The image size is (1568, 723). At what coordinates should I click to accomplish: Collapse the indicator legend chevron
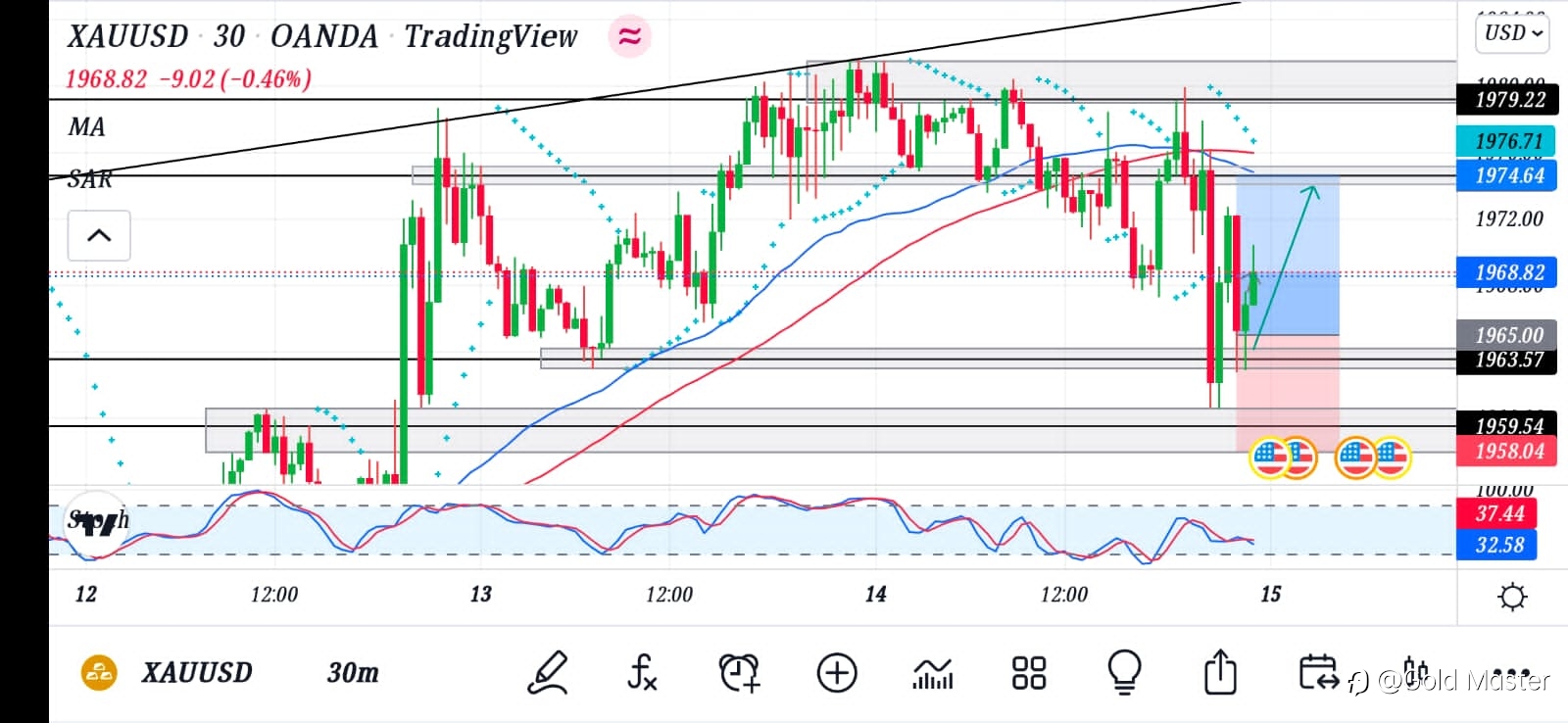pos(99,235)
